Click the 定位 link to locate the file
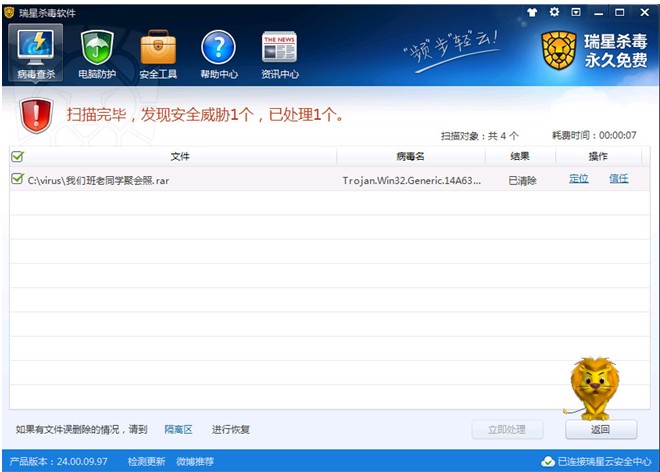This screenshot has width=660, height=472. click(x=578, y=179)
